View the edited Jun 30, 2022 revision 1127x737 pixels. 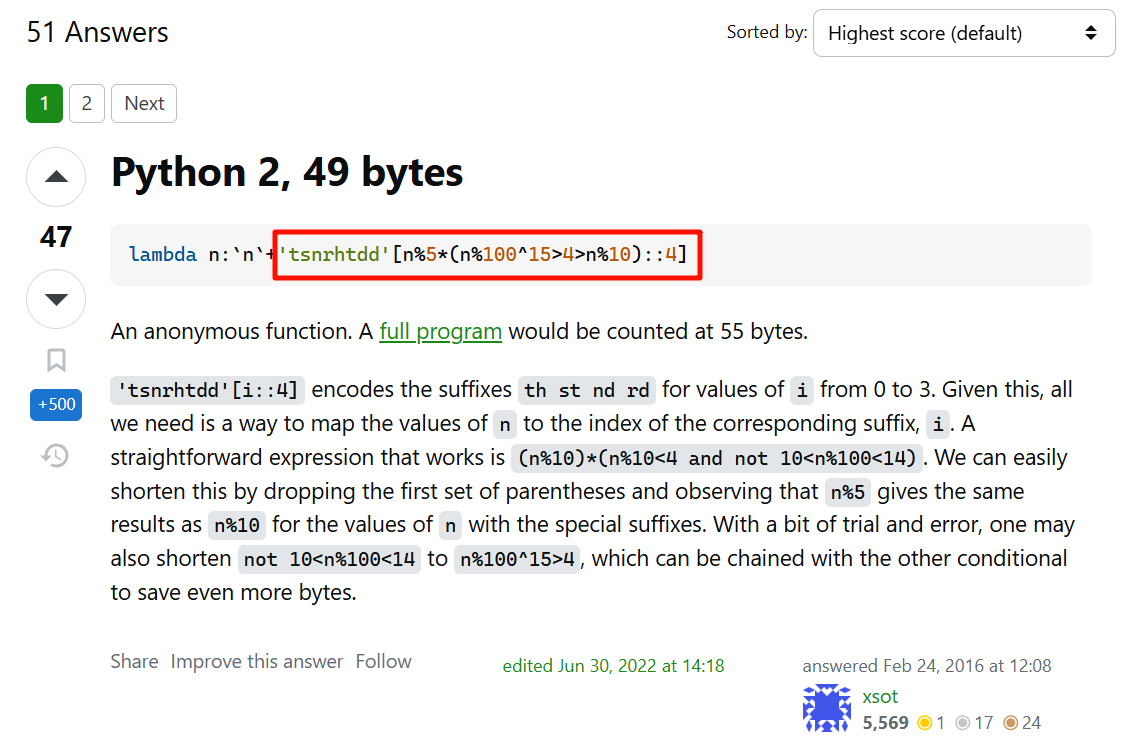(x=613, y=666)
